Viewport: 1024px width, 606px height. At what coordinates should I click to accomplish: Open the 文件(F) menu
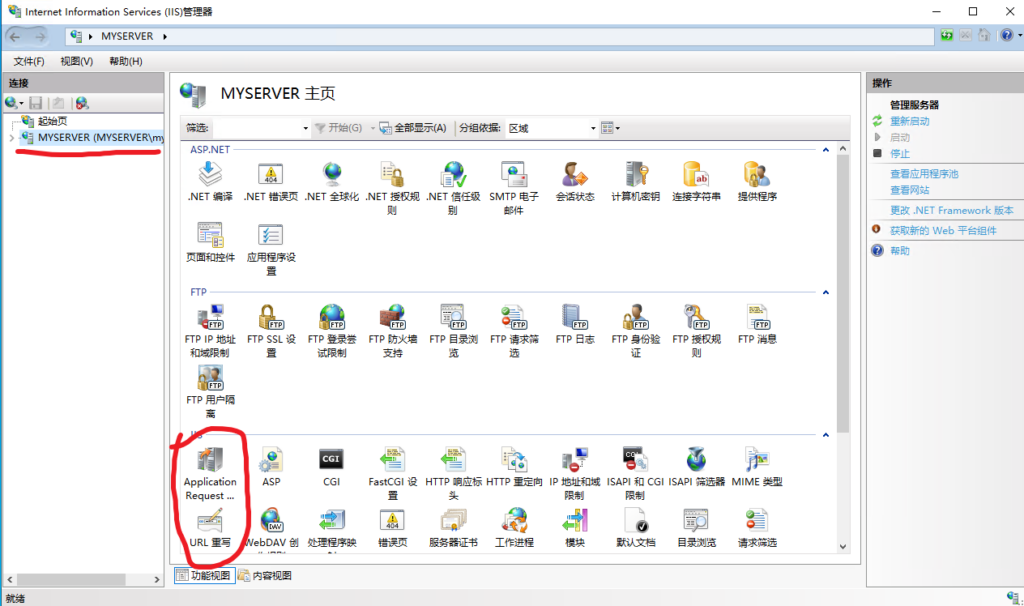(x=29, y=61)
